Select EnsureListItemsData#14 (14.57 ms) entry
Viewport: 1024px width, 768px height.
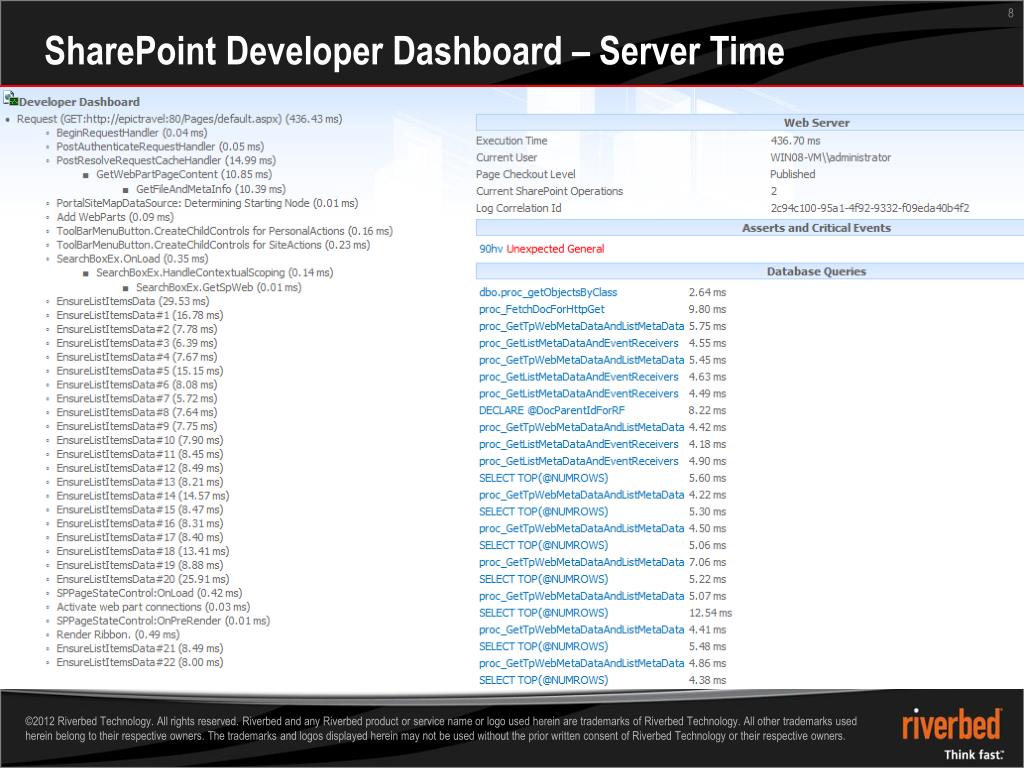coord(142,496)
